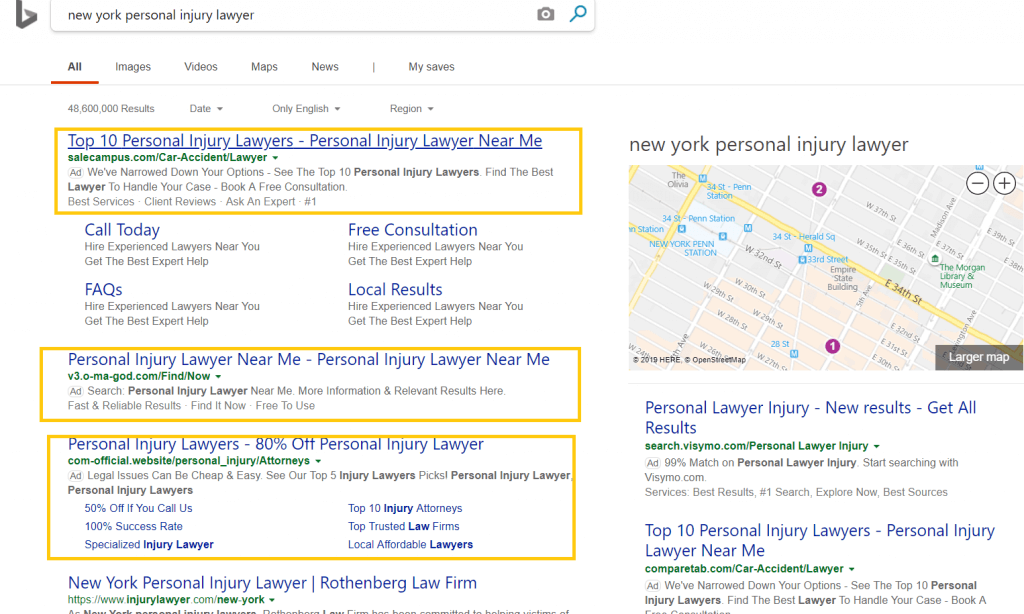Open the Call Today sitelink
This screenshot has height=614, width=1024.
(x=122, y=230)
